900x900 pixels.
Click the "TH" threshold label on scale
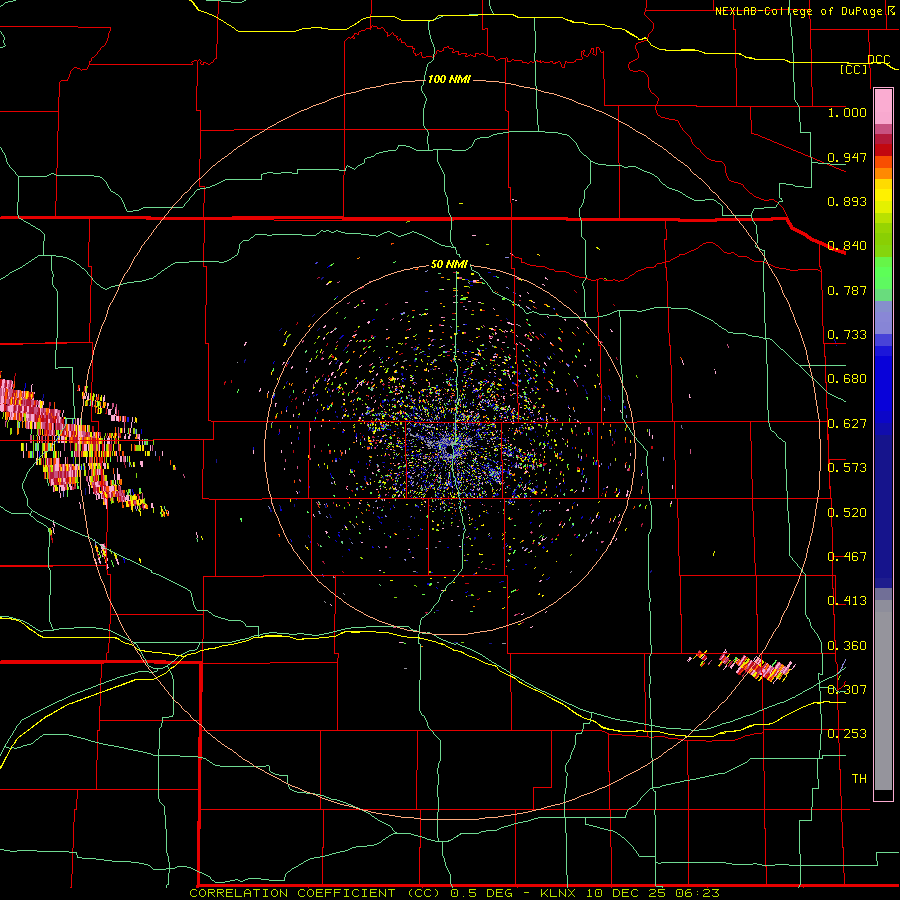click(859, 779)
